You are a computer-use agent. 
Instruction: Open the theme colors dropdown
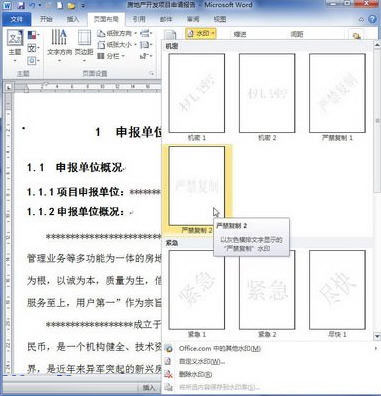click(x=33, y=35)
